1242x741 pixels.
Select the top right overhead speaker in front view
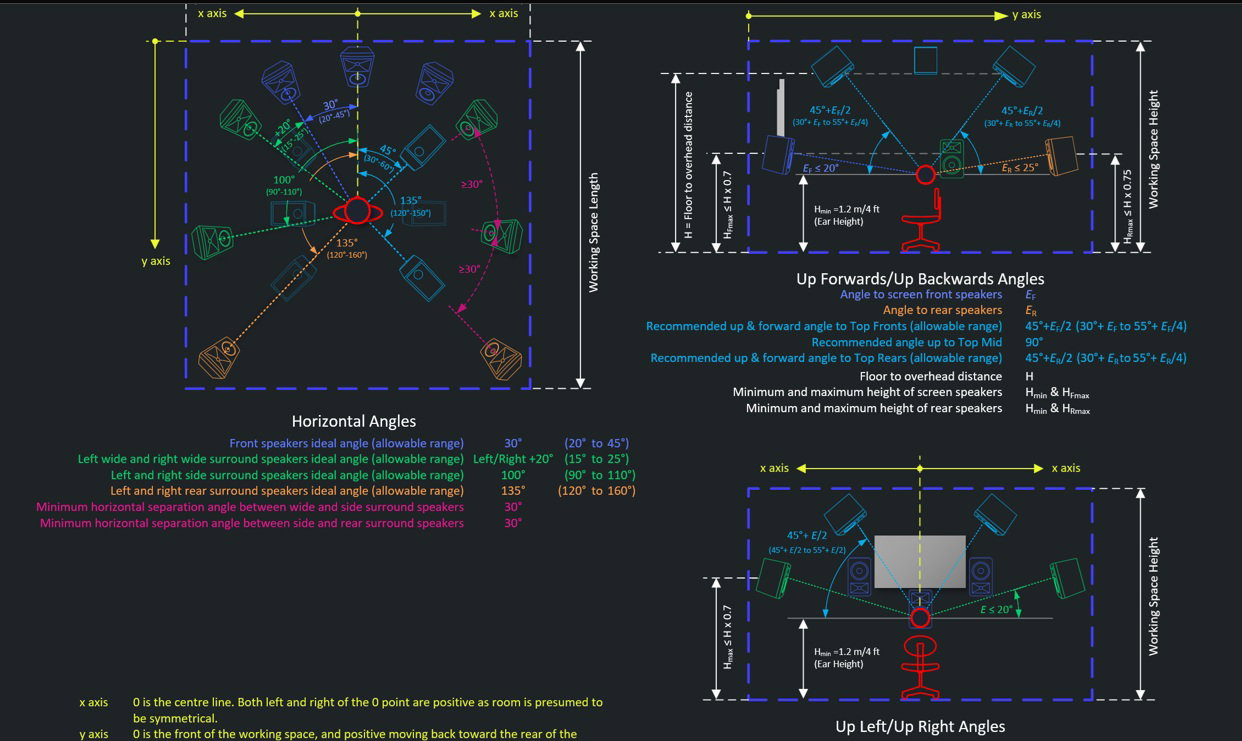pos(995,515)
